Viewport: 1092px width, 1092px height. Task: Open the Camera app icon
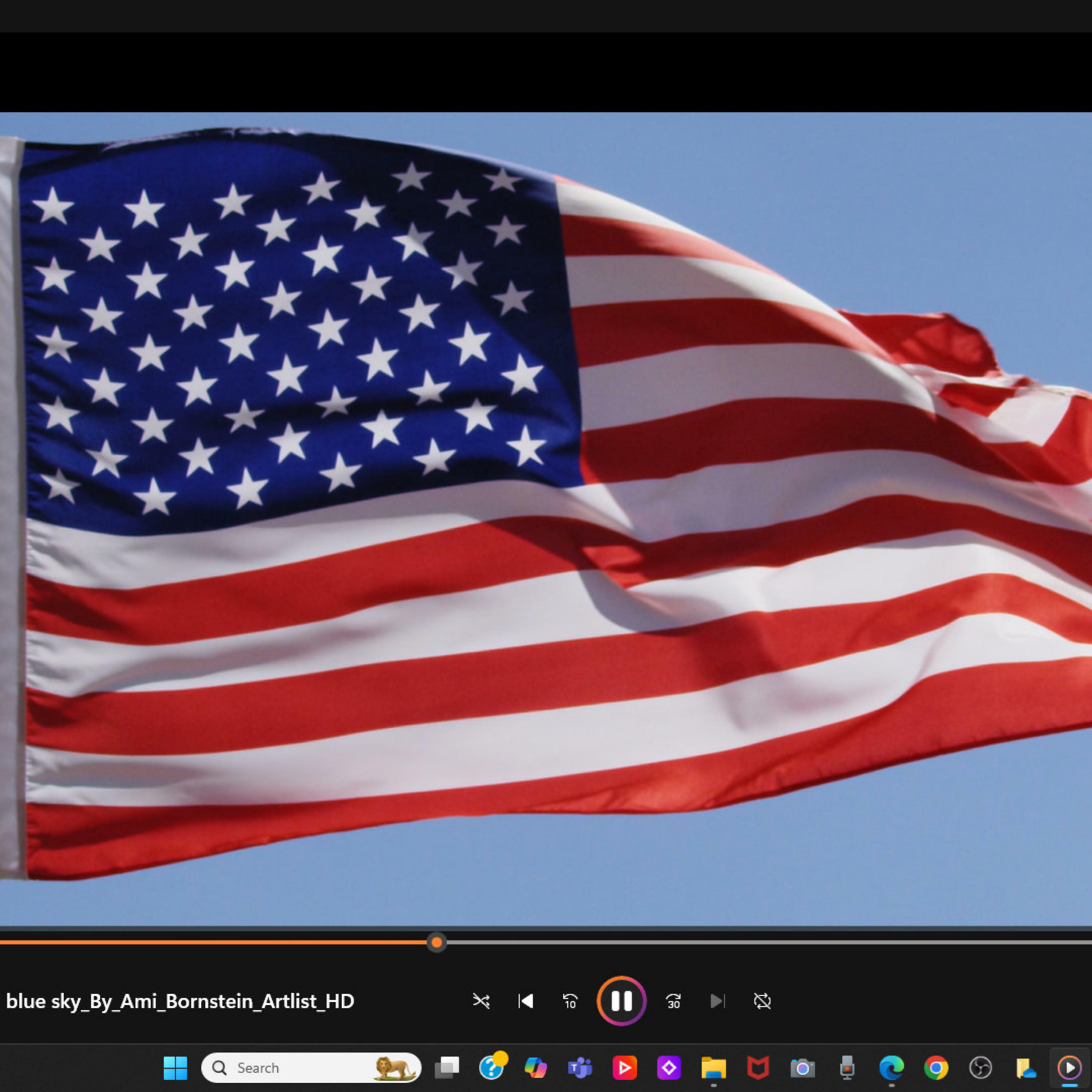[x=802, y=1068]
